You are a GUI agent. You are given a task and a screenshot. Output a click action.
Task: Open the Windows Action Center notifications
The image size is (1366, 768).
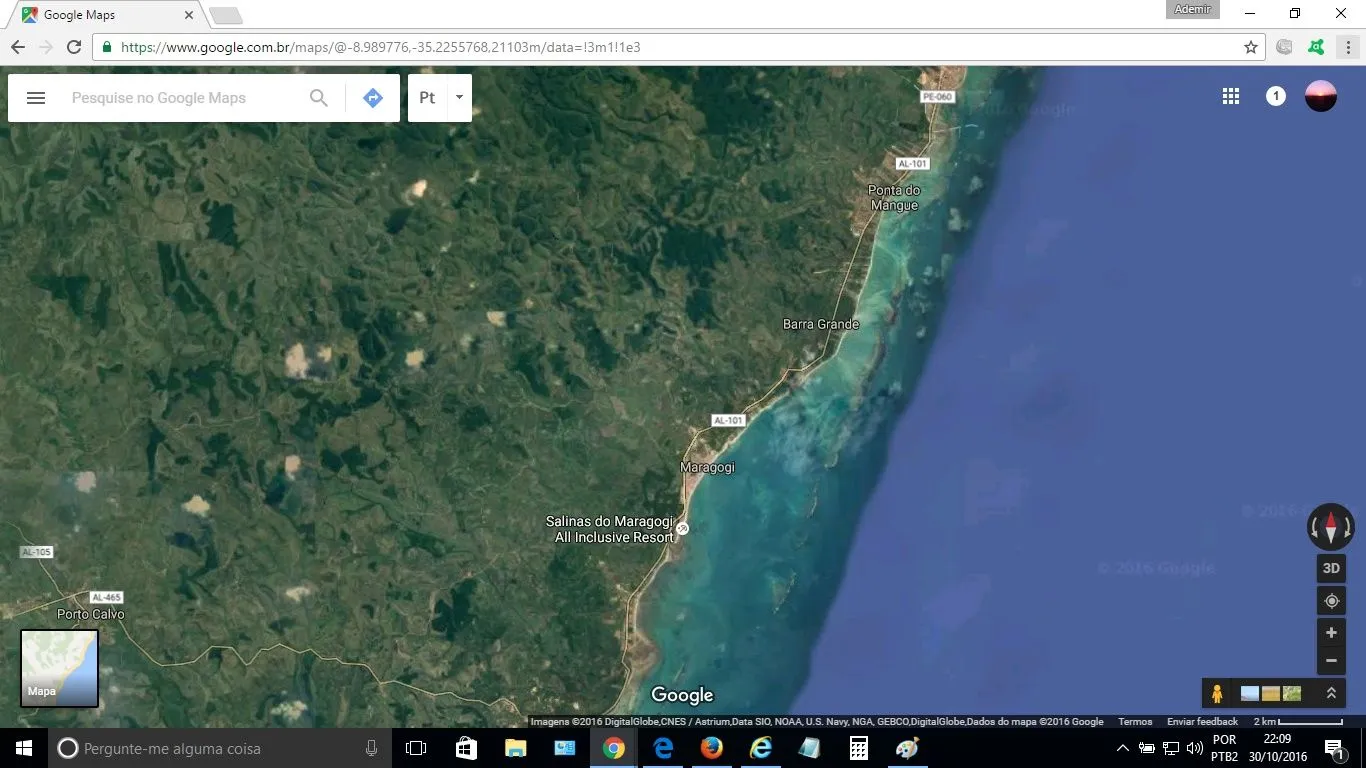click(x=1334, y=748)
